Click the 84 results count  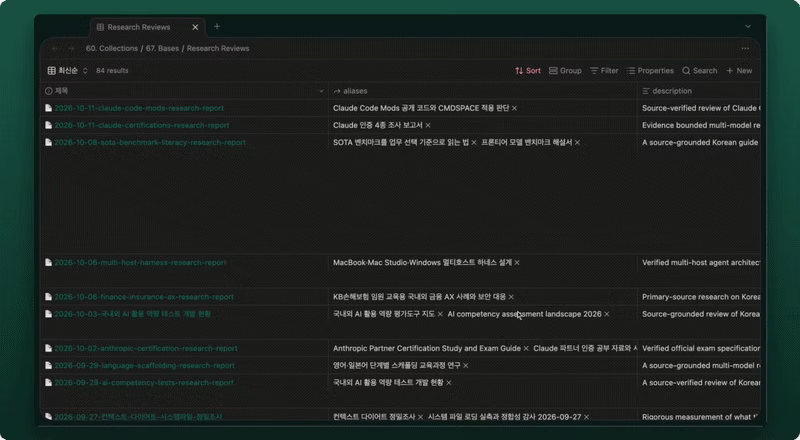coord(112,71)
